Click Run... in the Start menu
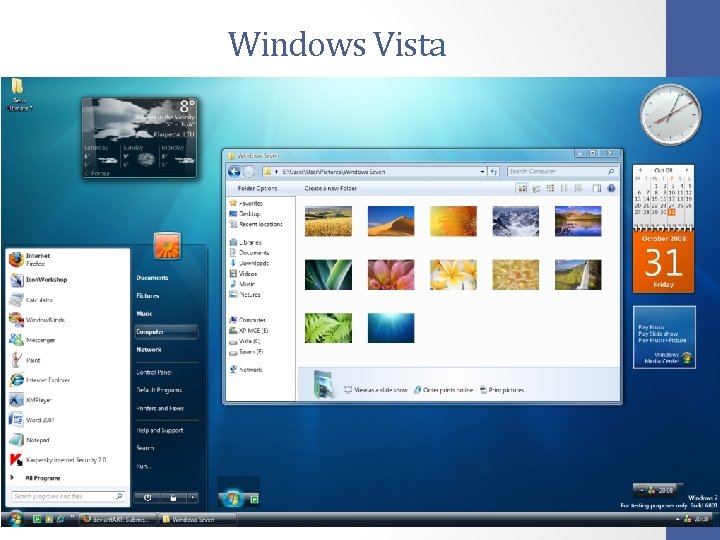 pos(144,466)
